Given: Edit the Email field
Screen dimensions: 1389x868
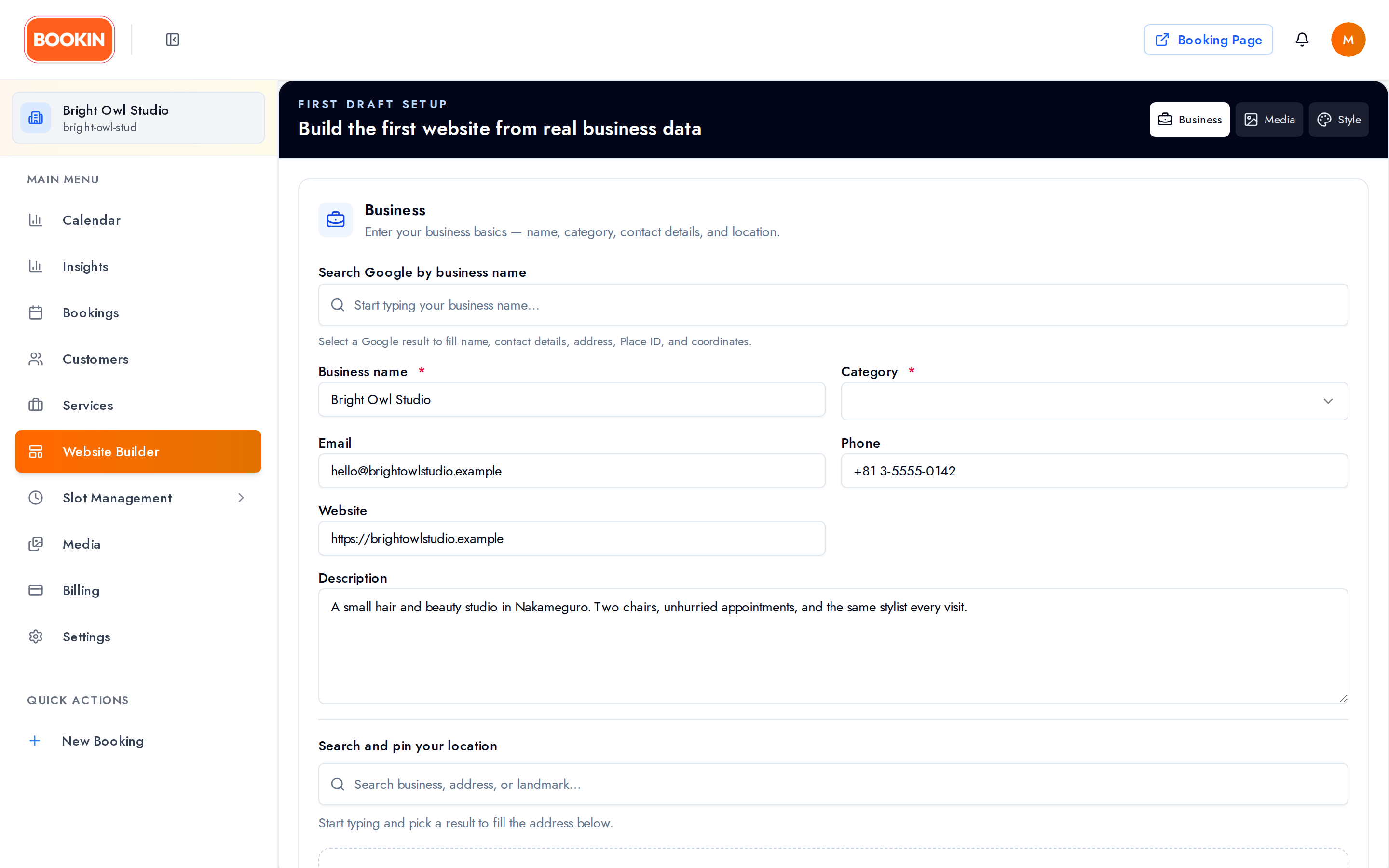Looking at the screenshot, I should [x=572, y=471].
